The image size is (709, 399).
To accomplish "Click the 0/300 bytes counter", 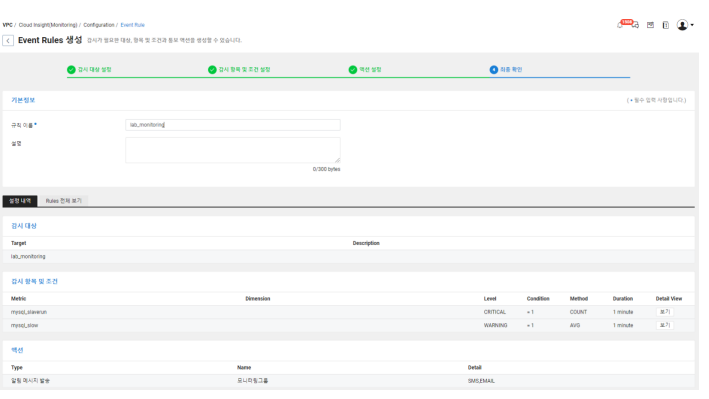I will (x=326, y=169).
